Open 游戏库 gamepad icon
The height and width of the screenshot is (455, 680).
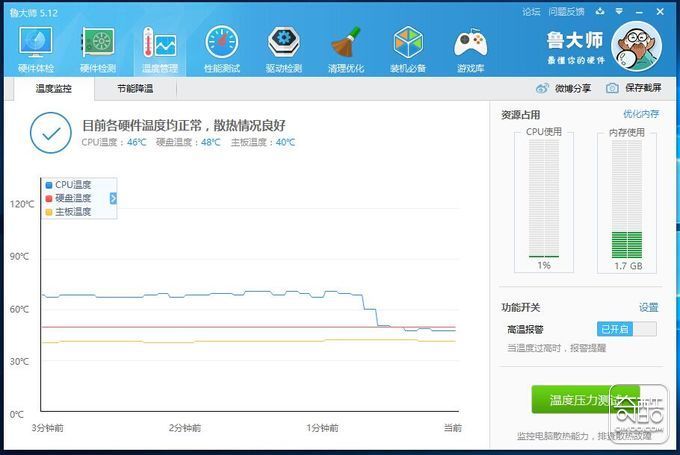click(x=471, y=49)
